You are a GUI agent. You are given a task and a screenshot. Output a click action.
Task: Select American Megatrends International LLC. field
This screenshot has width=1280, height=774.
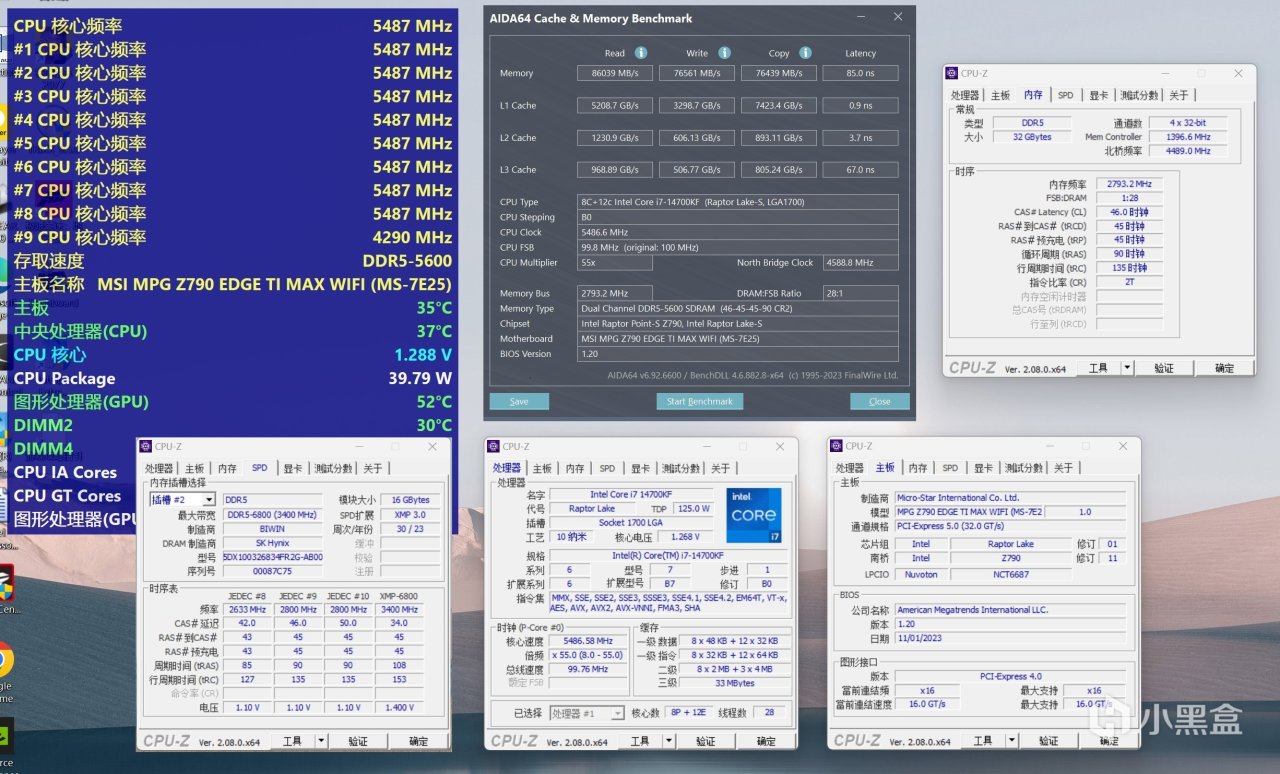[x=1010, y=610]
